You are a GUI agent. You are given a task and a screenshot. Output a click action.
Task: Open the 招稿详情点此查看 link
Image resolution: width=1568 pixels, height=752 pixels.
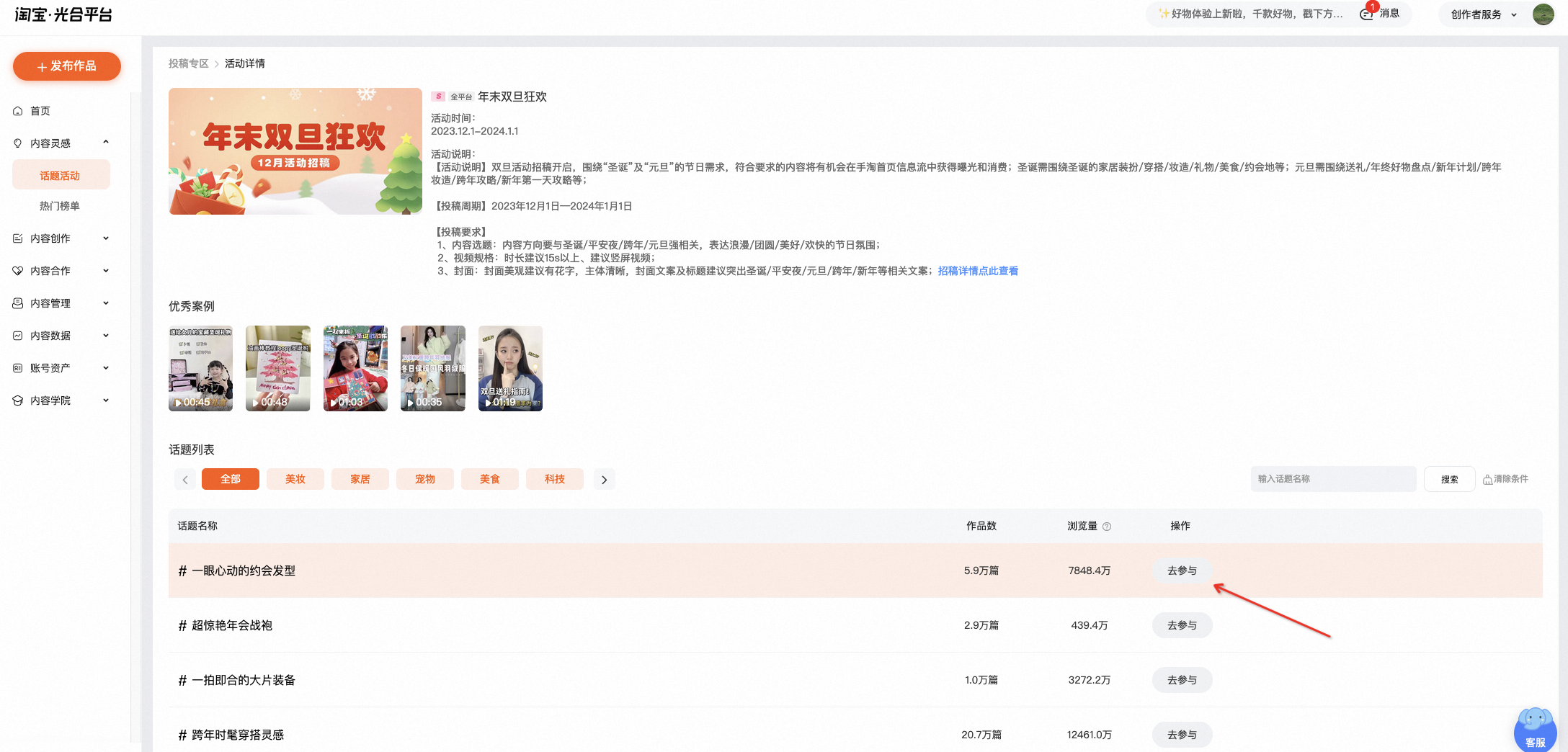(x=978, y=271)
